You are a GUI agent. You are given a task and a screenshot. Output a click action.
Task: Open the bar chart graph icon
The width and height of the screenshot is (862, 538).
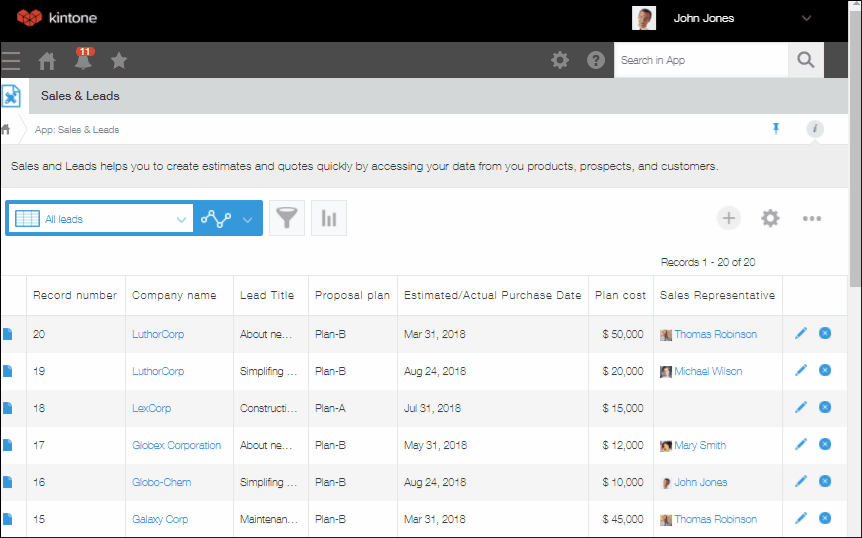(329, 218)
